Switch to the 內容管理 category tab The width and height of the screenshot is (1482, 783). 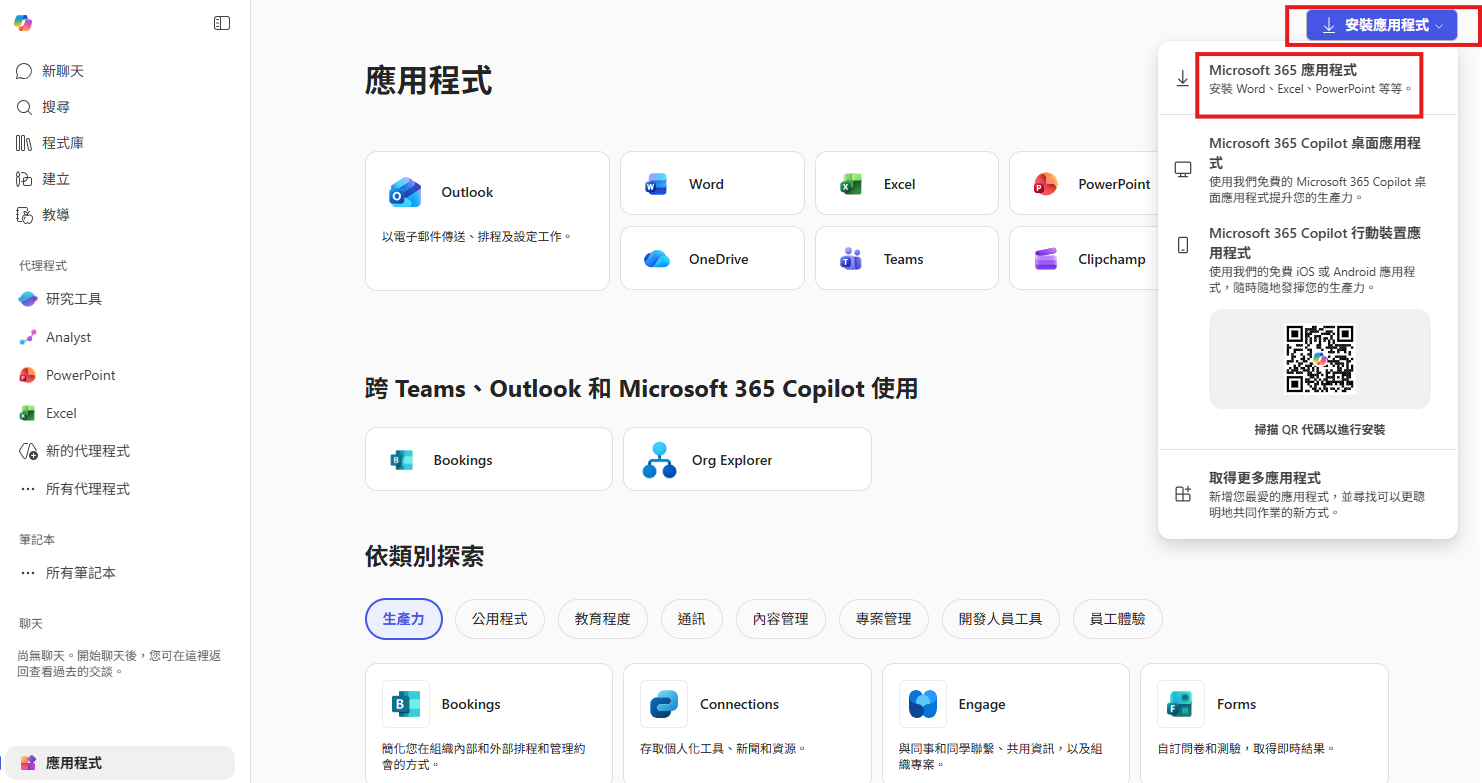tap(781, 619)
